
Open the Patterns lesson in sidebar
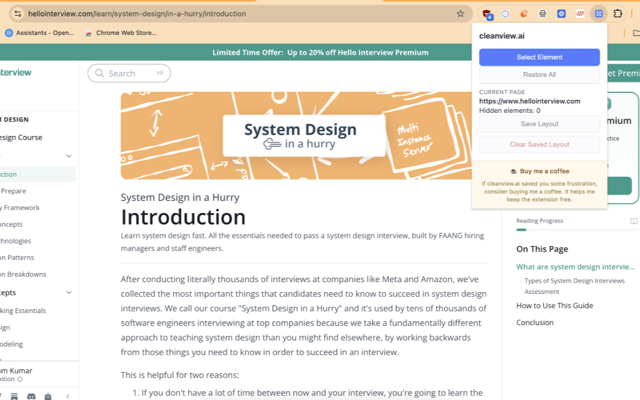tap(17, 258)
